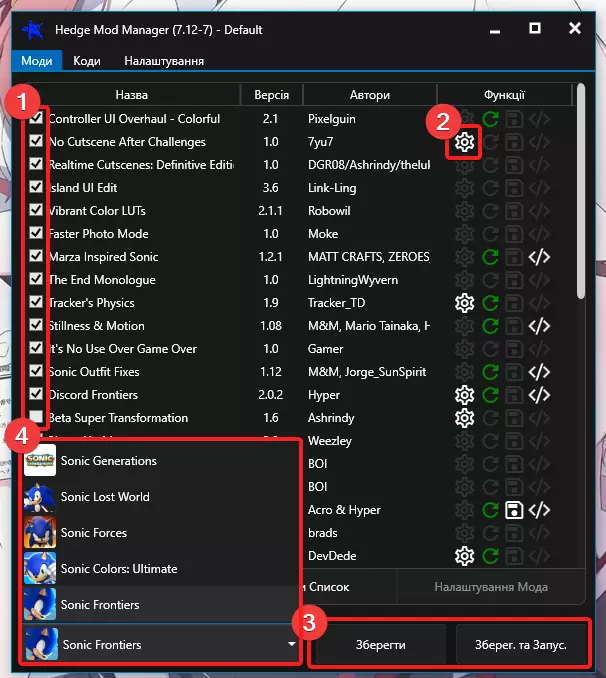This screenshot has width=606, height=678.
Task: Click the Налаштування Мода button
Action: [491, 587]
